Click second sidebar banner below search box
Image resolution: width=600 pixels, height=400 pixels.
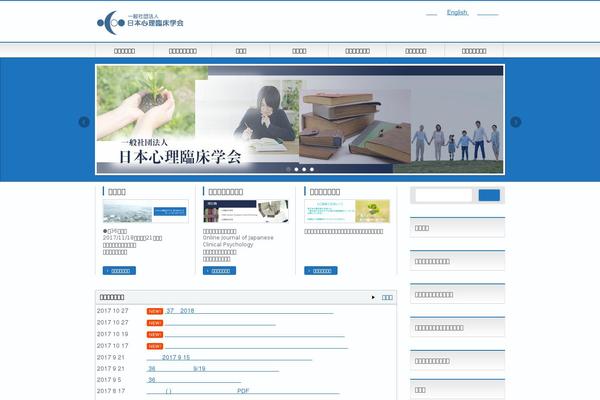[x=457, y=261]
